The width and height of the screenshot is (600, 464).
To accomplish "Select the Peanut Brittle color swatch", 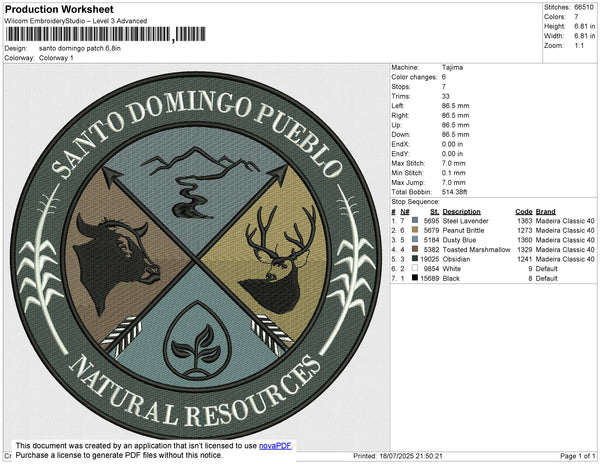I will [416, 231].
